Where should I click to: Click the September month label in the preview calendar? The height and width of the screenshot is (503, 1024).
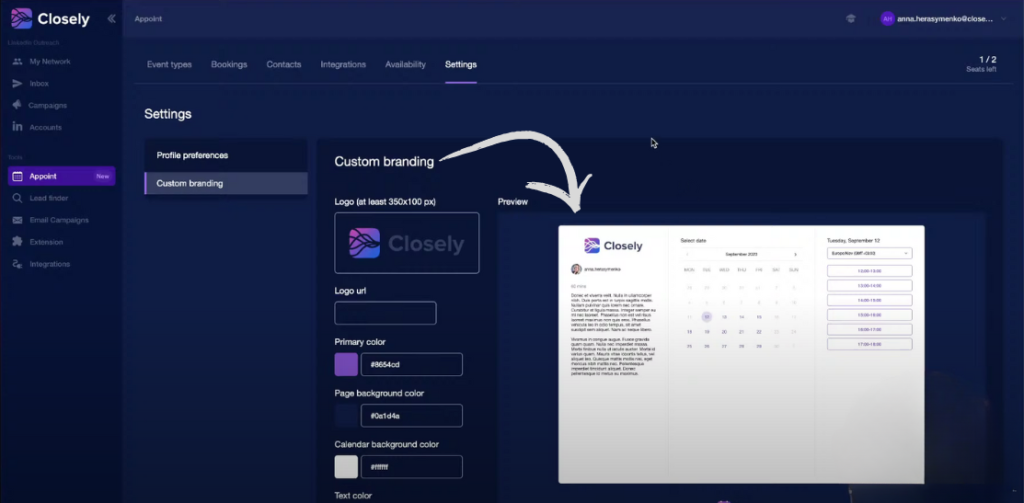point(741,254)
